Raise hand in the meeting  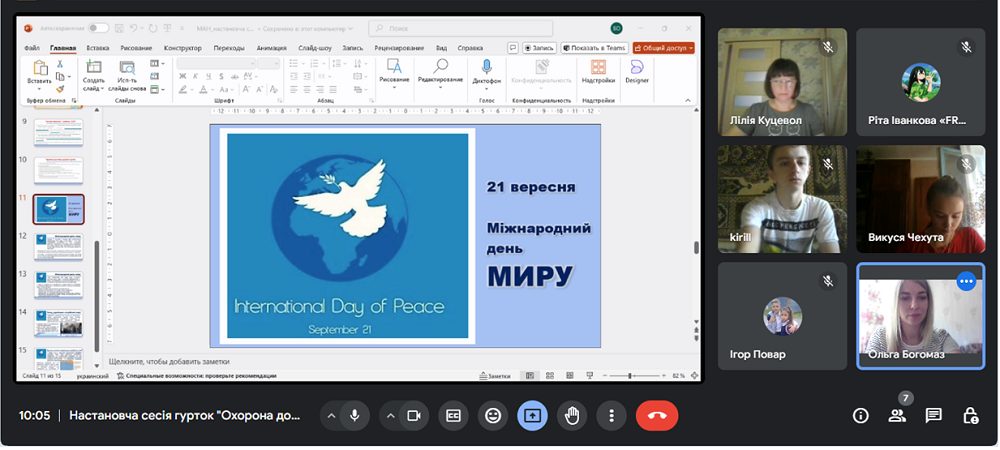point(572,416)
